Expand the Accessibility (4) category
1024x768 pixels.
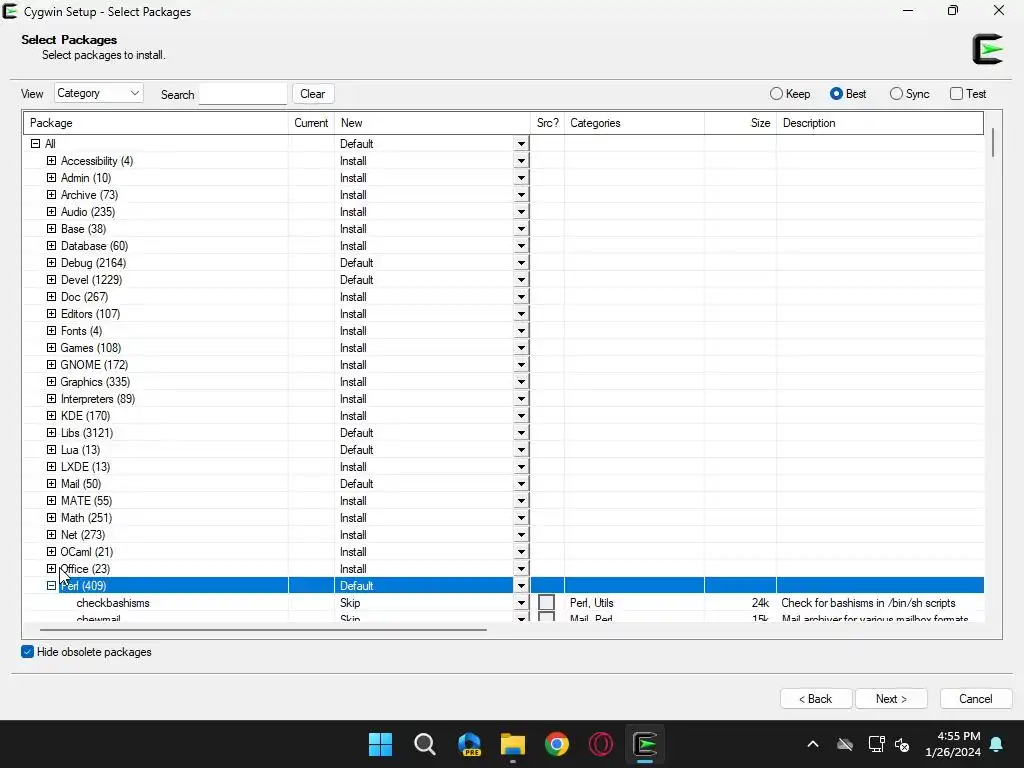51,161
